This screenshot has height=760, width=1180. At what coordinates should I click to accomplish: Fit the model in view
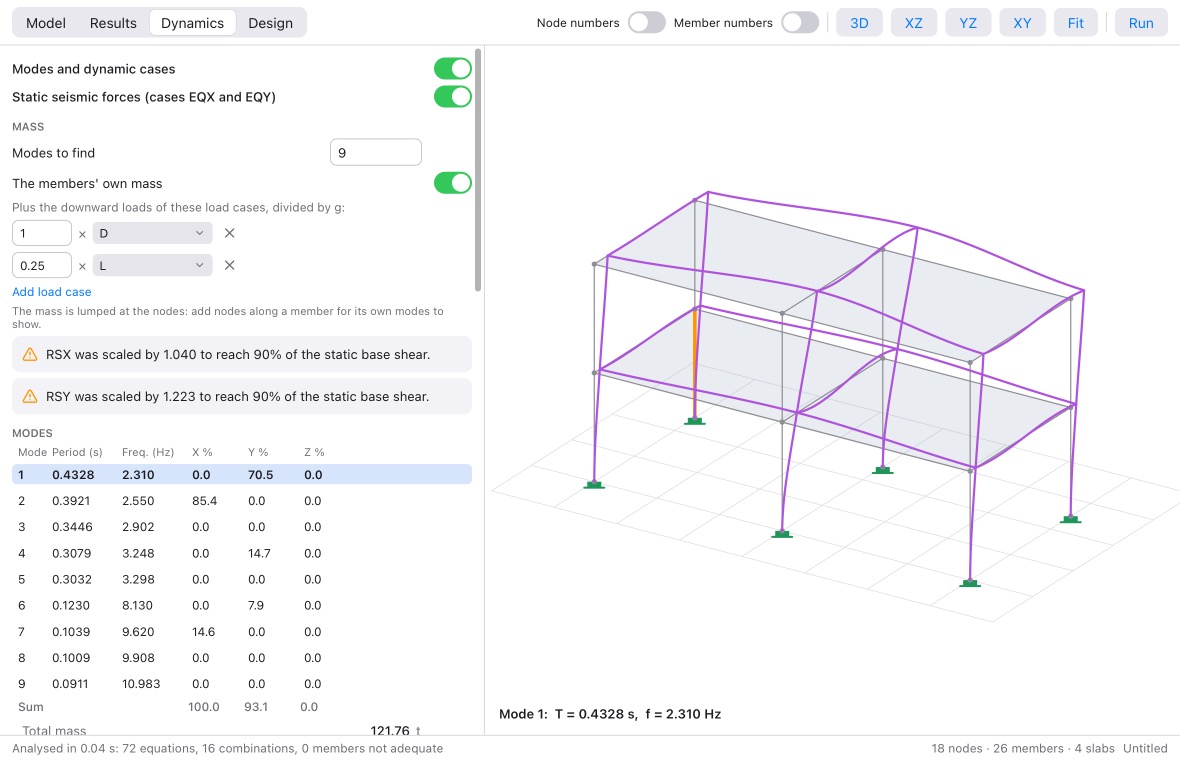[x=1075, y=23]
